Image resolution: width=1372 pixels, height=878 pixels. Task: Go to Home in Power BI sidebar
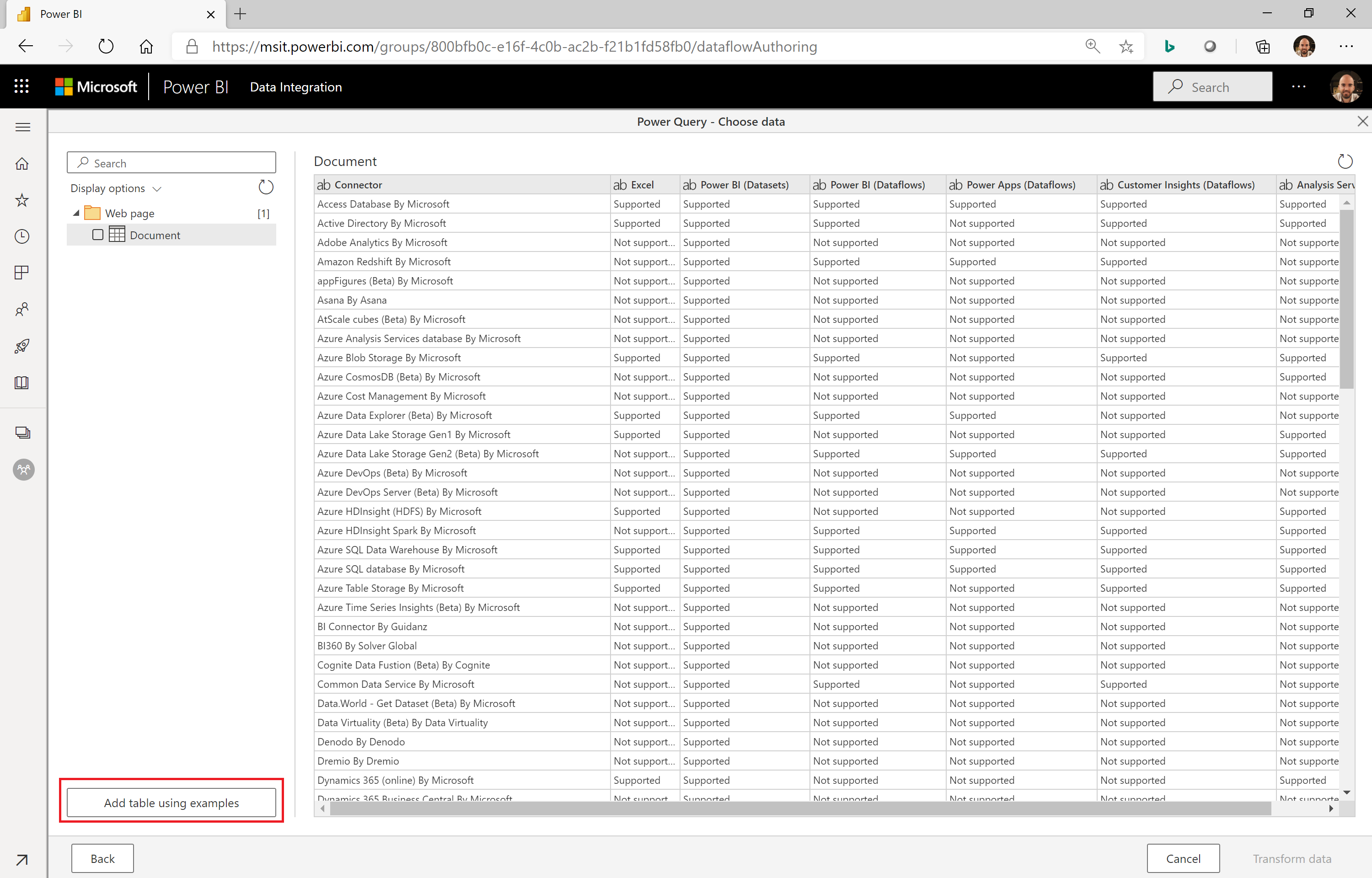click(22, 164)
